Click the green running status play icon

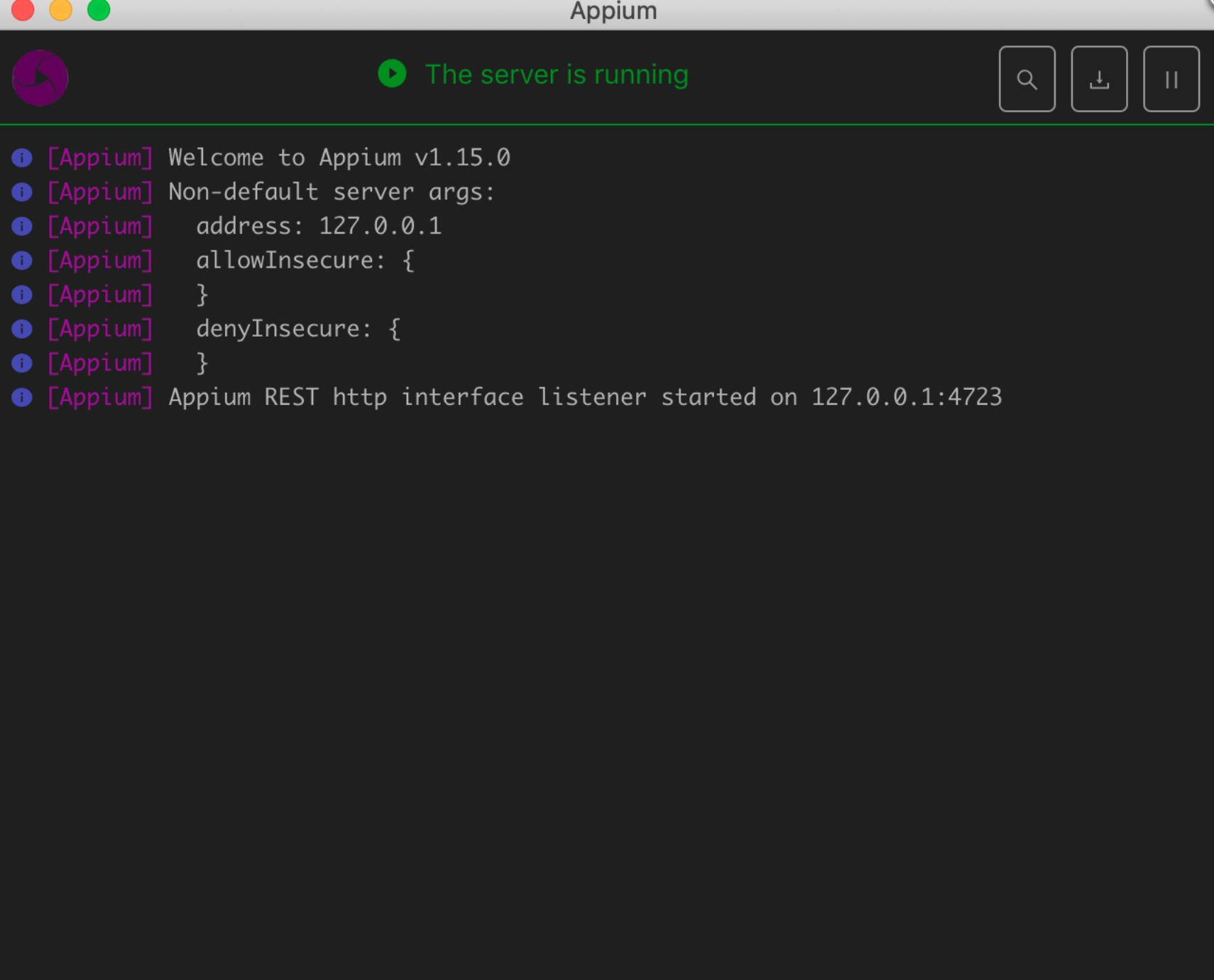(392, 74)
